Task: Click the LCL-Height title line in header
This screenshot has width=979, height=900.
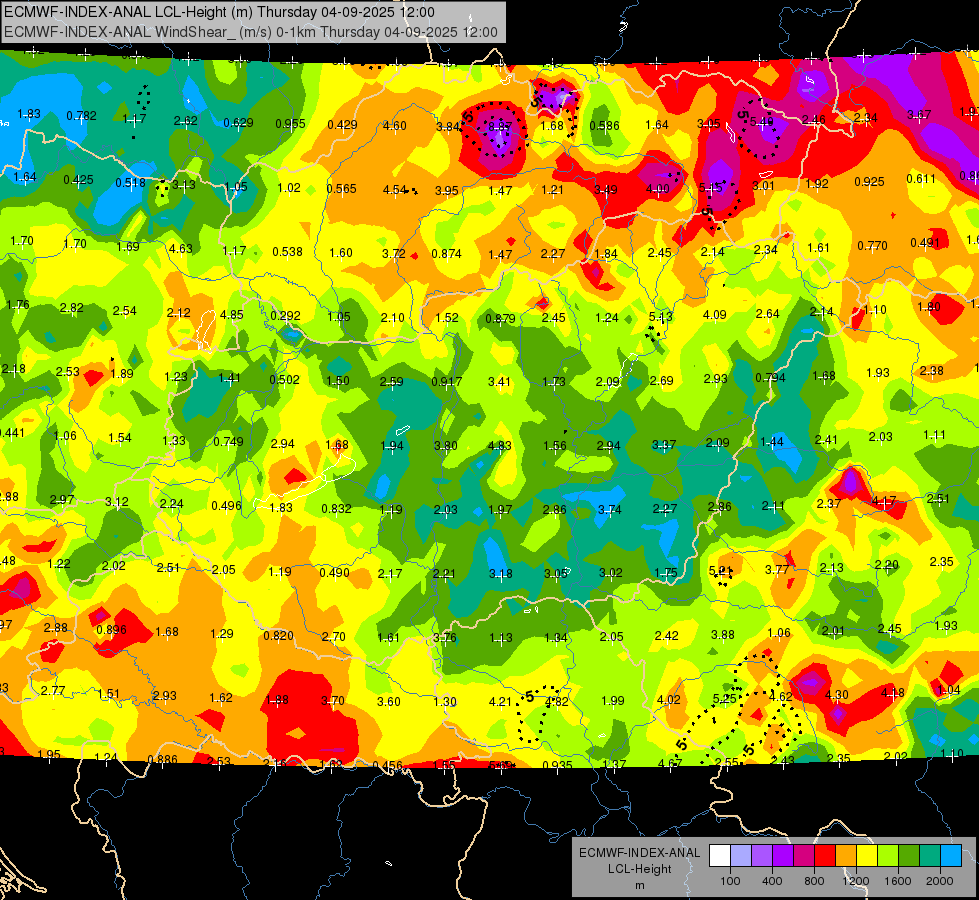Action: click(219, 12)
